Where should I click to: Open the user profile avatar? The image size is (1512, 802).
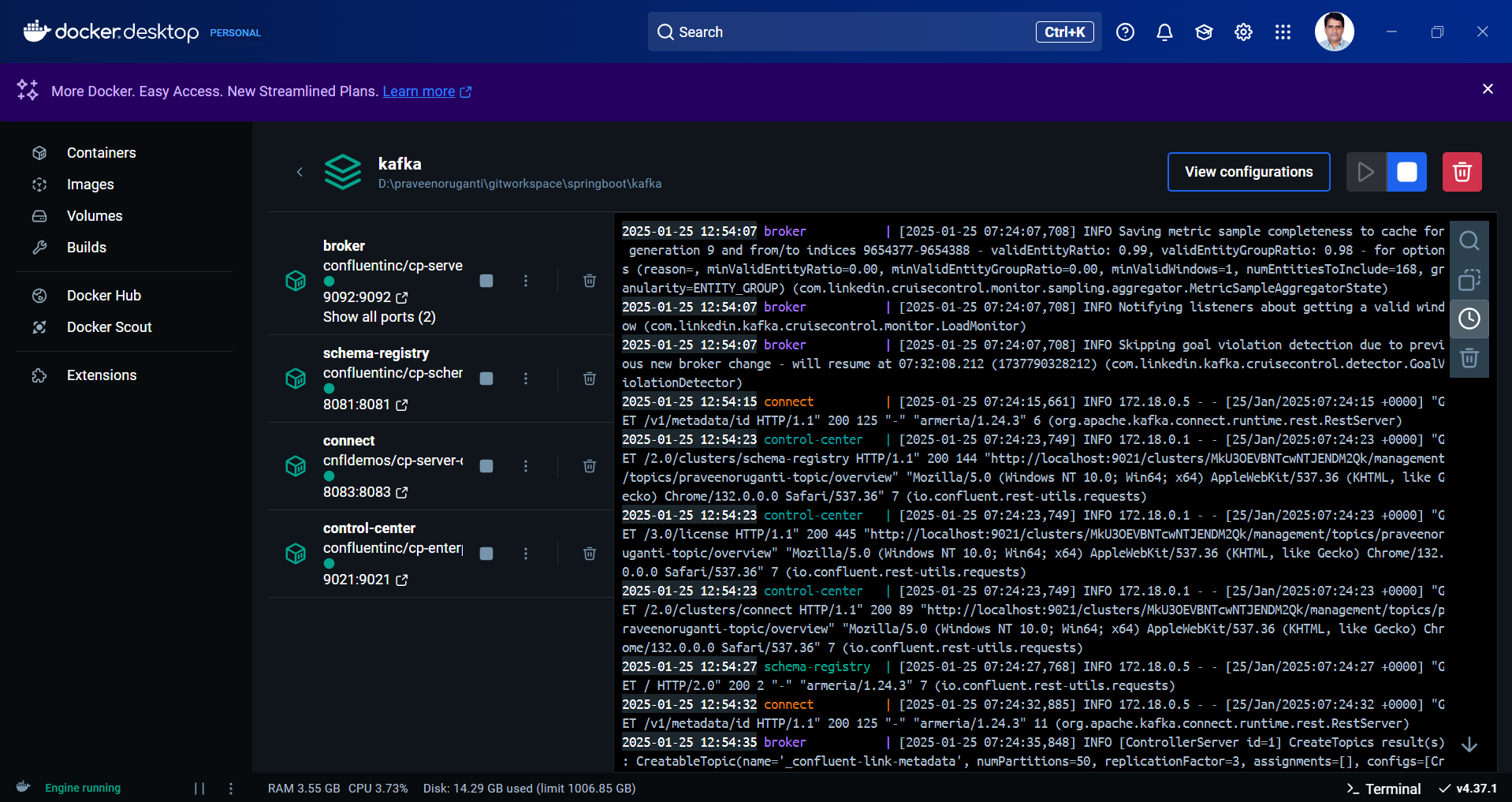[1334, 32]
